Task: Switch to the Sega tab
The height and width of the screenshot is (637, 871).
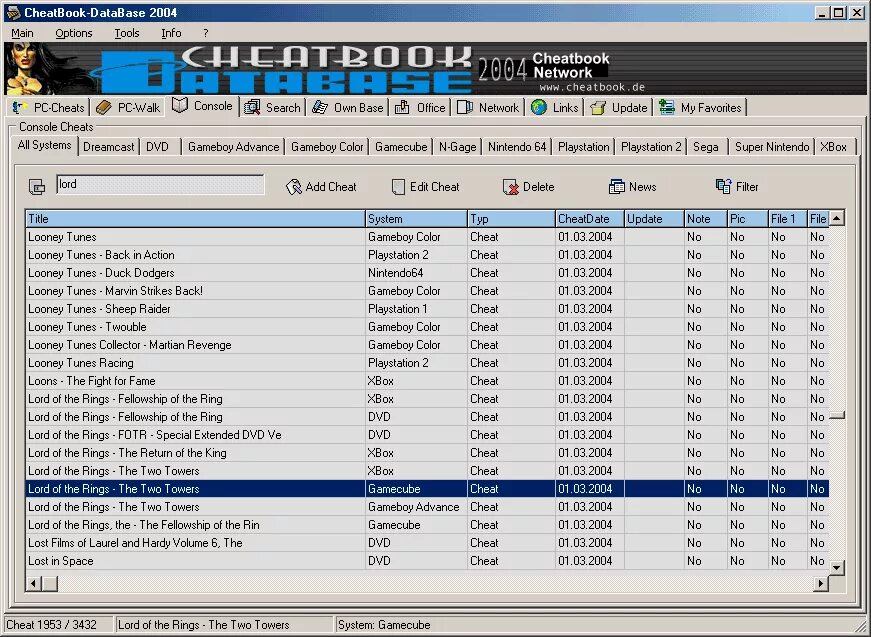Action: pos(706,147)
